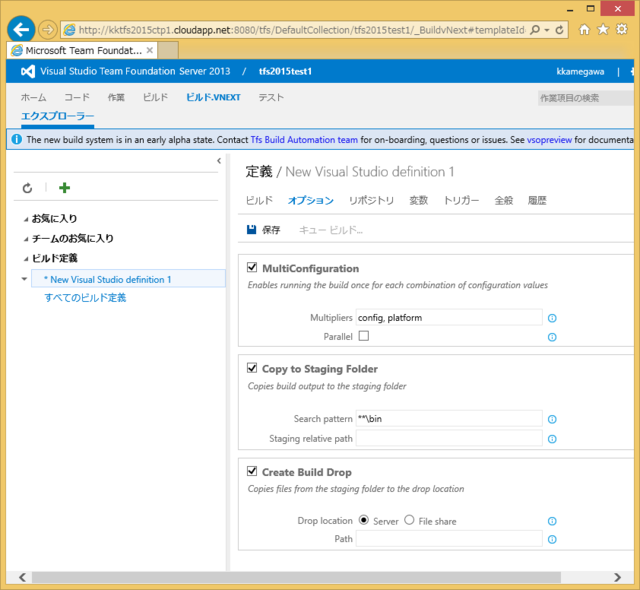This screenshot has height=590, width=640.
Task: Click the drop Path input field
Action: tap(449, 539)
